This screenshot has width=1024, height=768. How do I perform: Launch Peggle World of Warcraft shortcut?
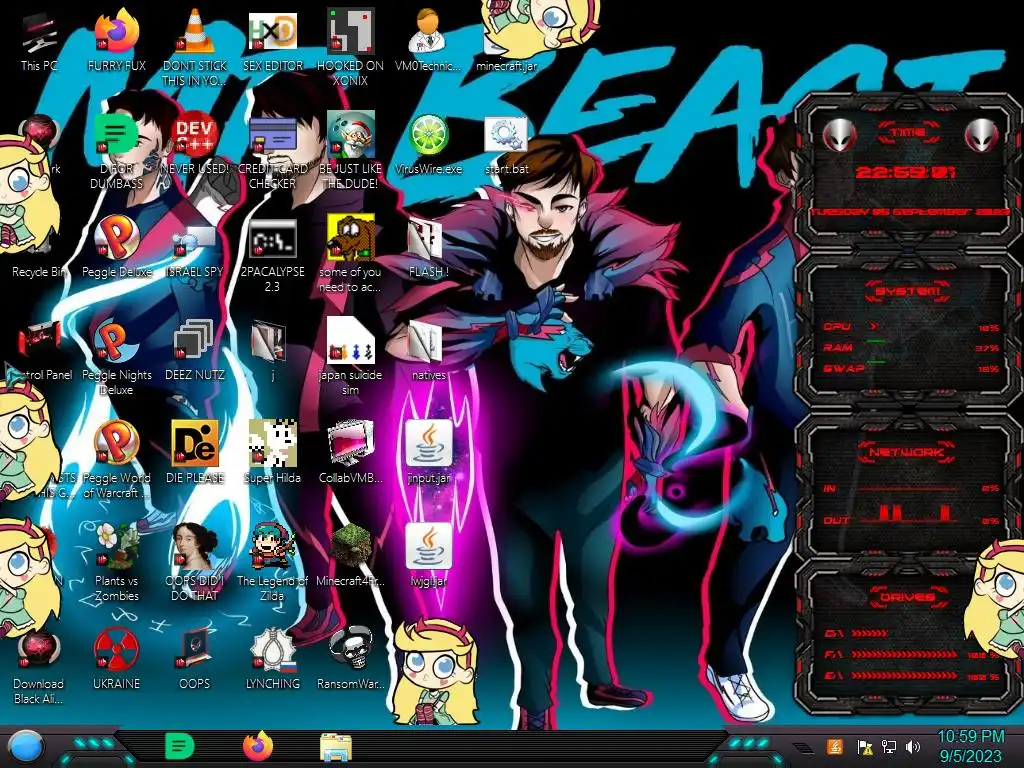[117, 460]
